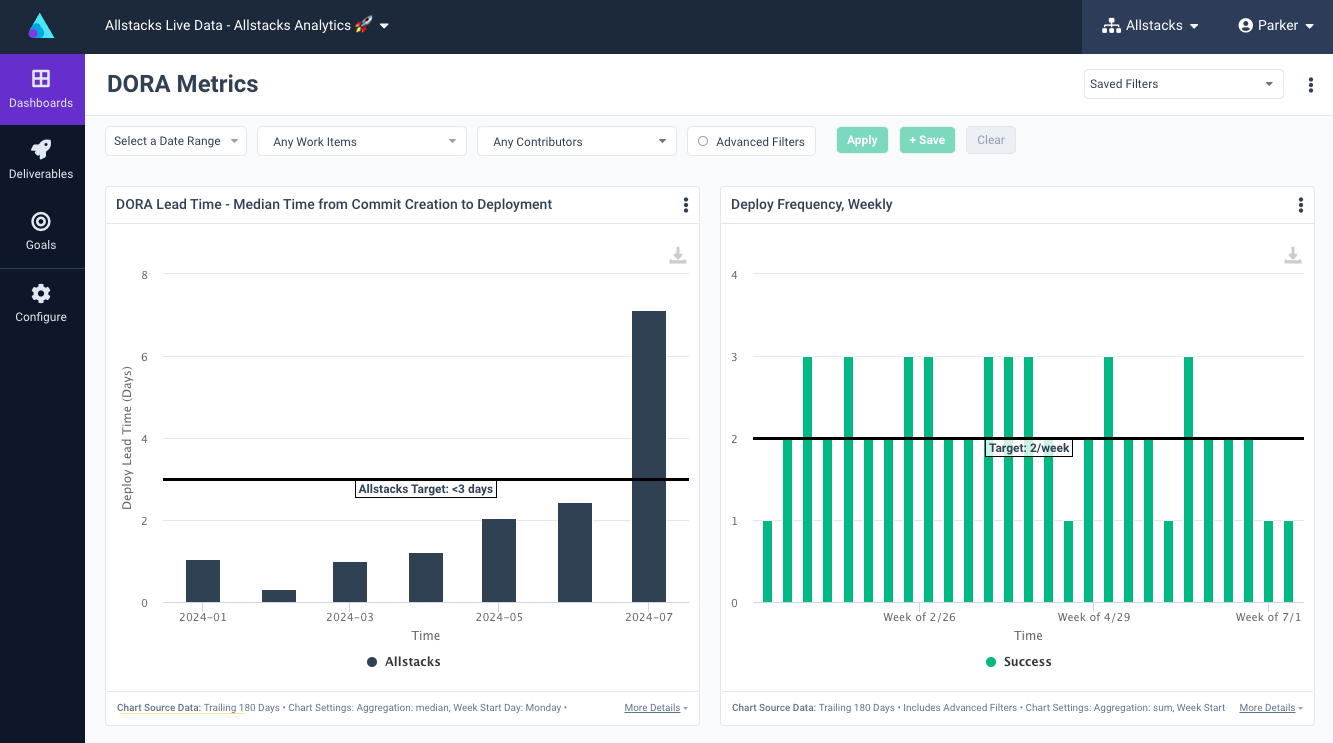The width and height of the screenshot is (1333, 743).
Task: Open the Allstacks organization menu
Action: [1149, 25]
